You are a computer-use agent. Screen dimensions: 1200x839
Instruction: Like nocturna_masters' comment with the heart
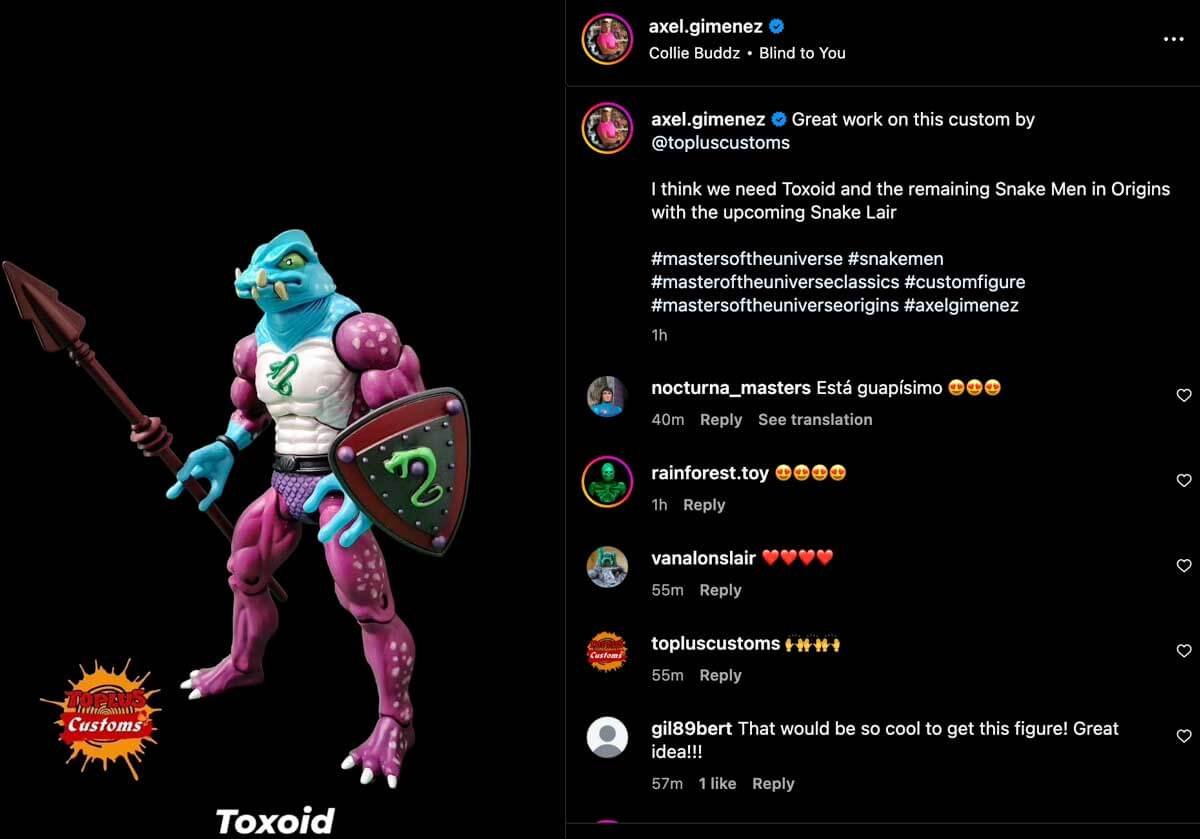tap(1184, 396)
